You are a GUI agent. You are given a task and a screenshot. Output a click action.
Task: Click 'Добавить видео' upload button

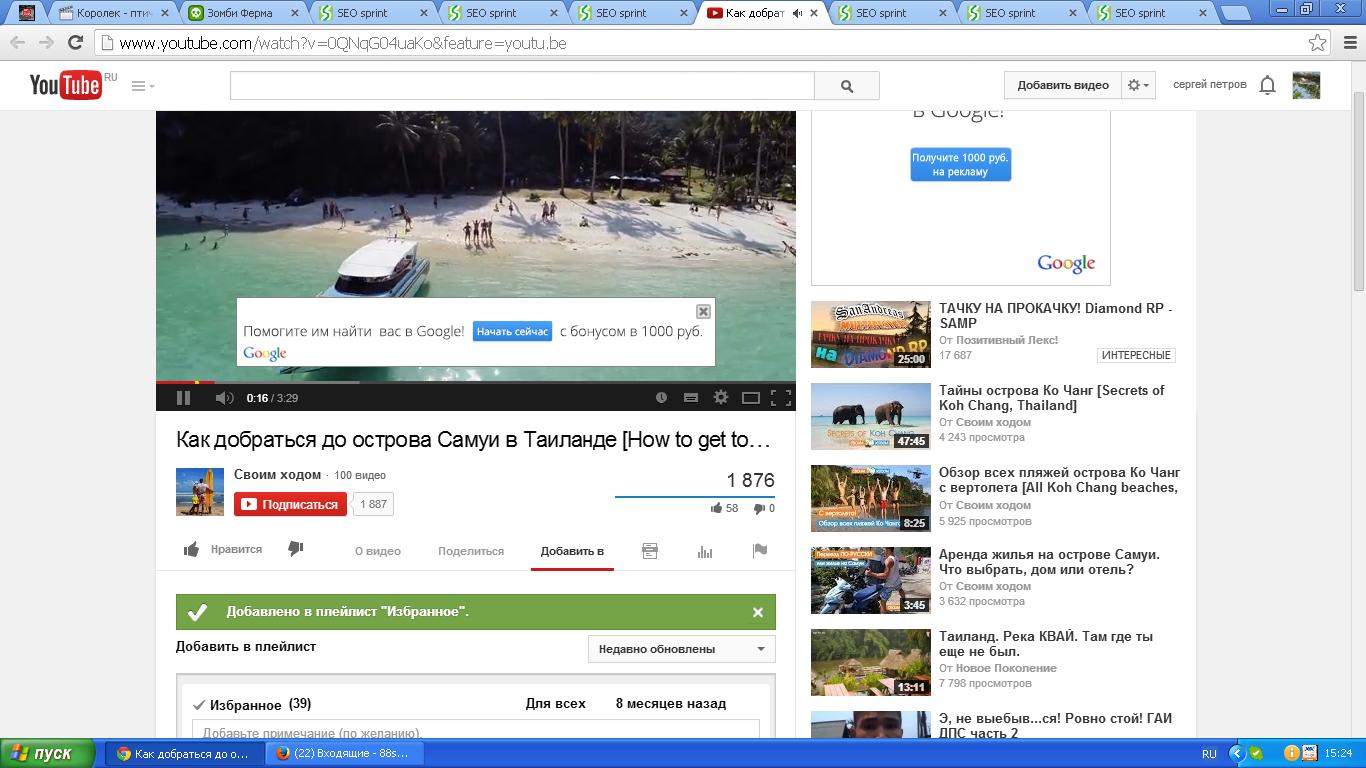point(1063,85)
